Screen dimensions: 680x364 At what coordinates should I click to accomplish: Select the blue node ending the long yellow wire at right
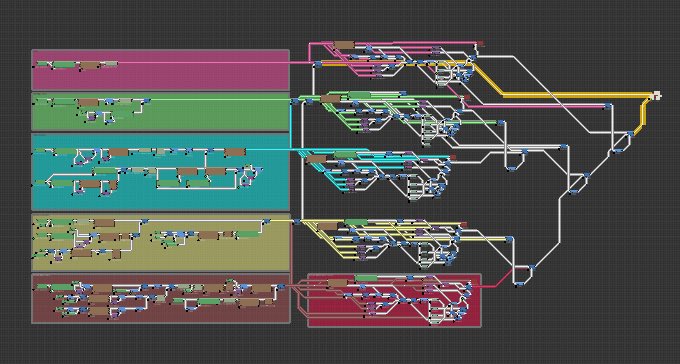[509, 239]
